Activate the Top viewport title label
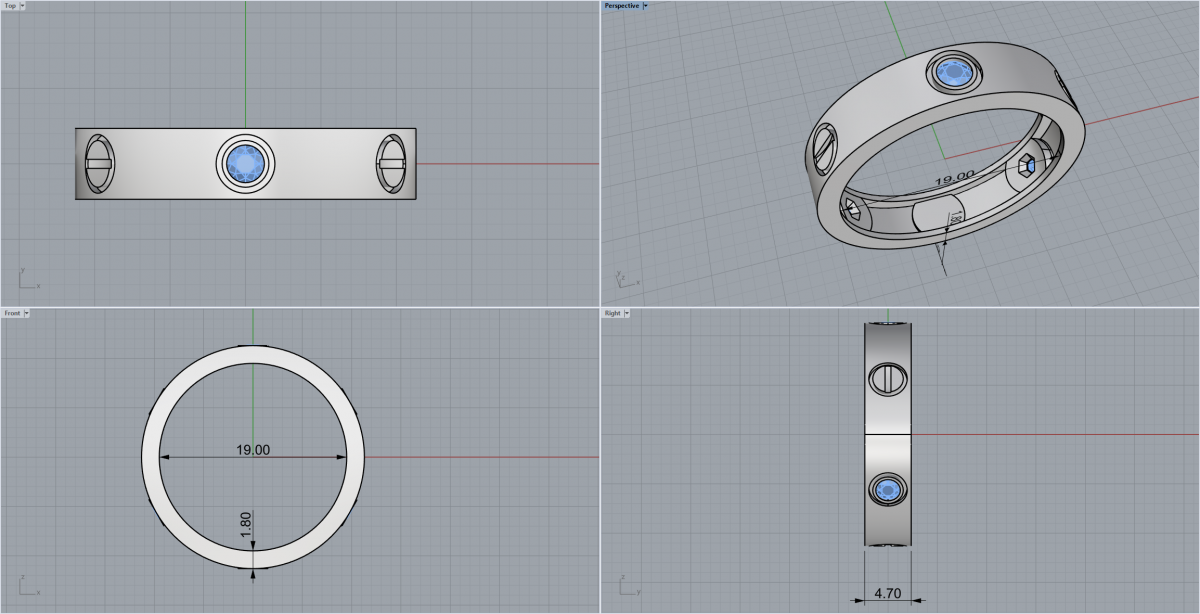This screenshot has height=614, width=1200. click(x=10, y=6)
